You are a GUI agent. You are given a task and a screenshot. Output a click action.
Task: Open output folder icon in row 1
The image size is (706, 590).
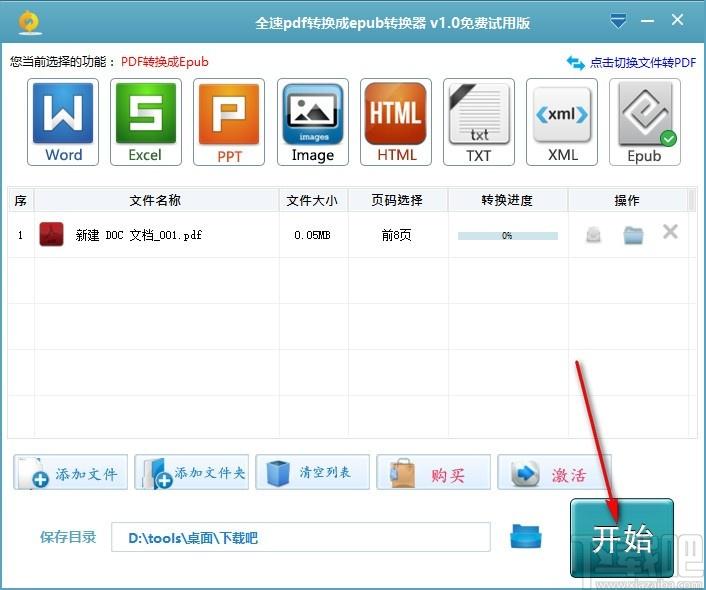[633, 235]
